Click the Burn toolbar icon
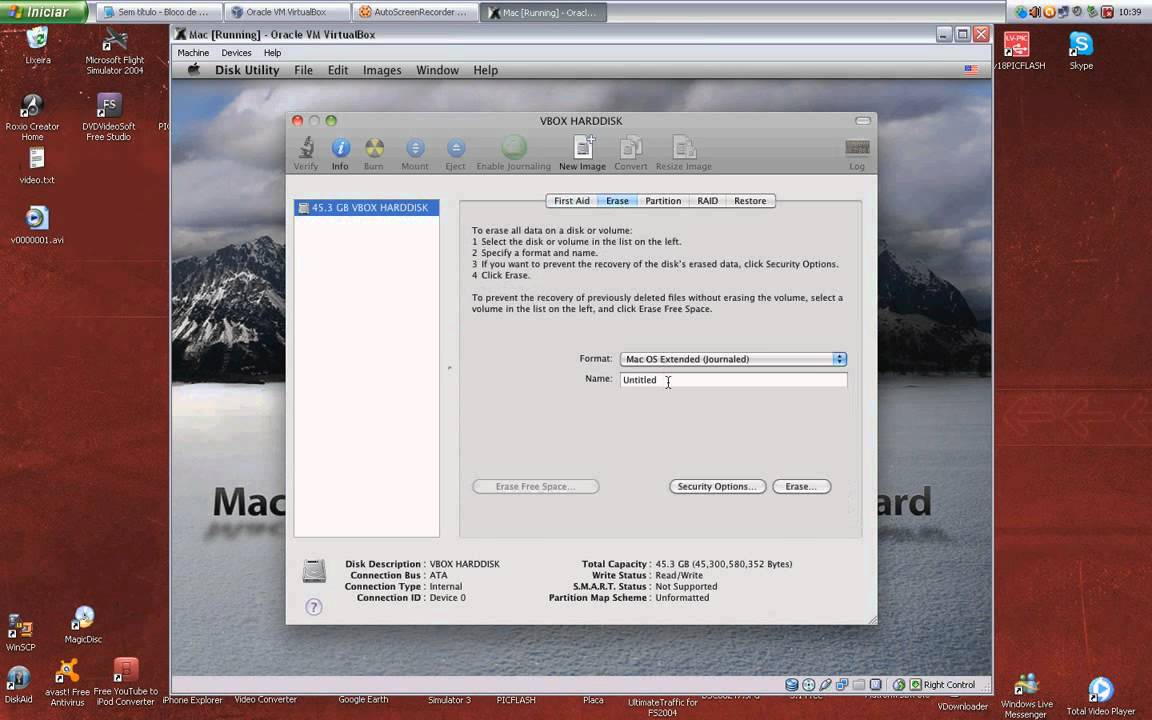Viewport: 1152px width, 720px height. (374, 148)
